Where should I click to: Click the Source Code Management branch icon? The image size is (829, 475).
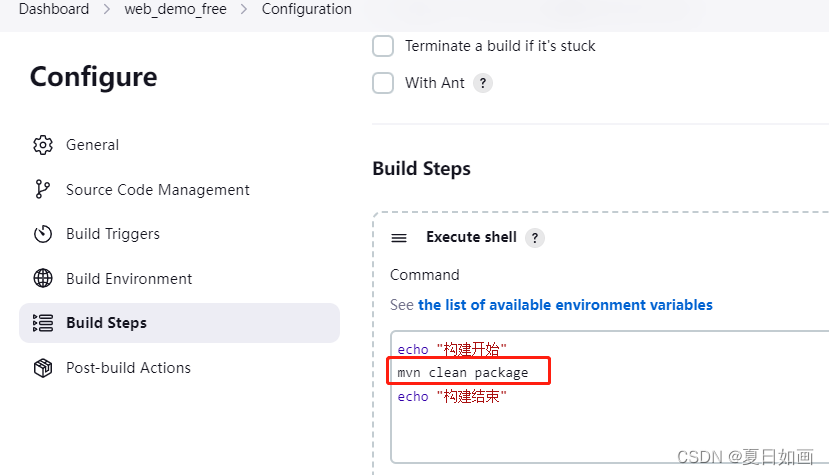point(42,190)
